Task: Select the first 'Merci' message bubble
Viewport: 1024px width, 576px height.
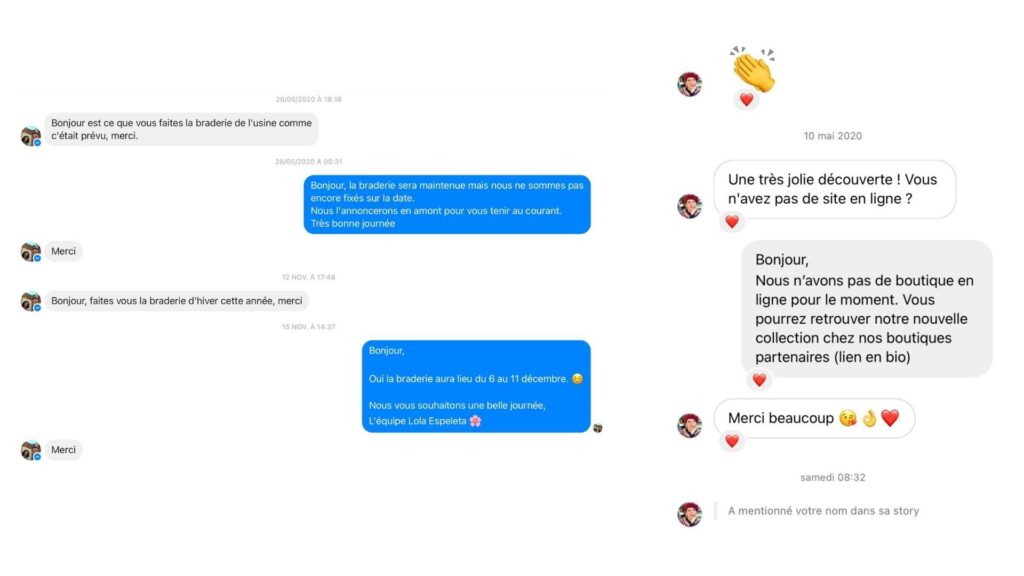Action: click(x=63, y=251)
